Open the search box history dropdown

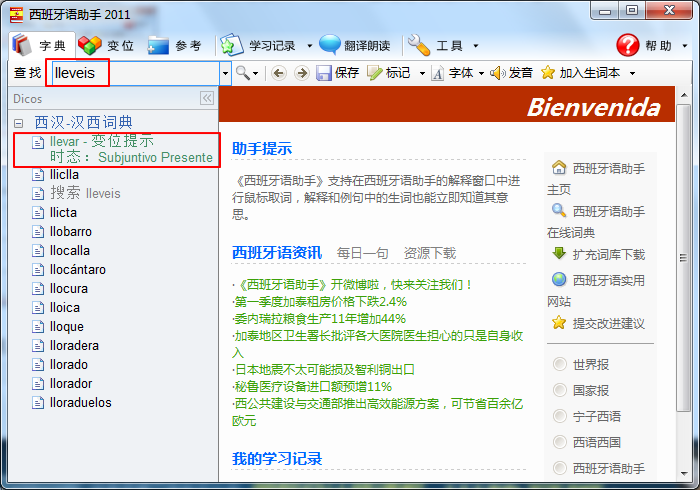pos(225,73)
